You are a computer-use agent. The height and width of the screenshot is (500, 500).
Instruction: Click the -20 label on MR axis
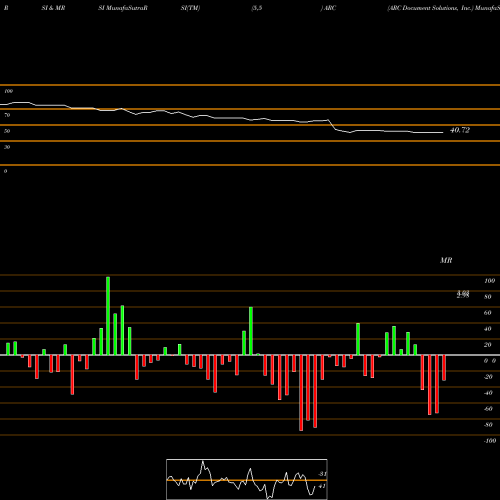point(488,377)
